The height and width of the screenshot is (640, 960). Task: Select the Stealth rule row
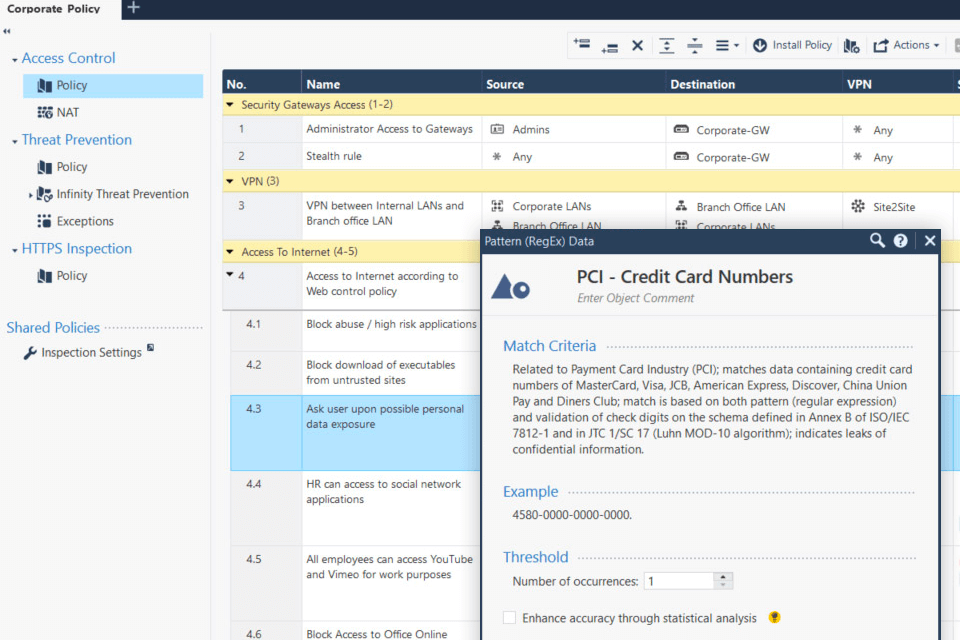(x=334, y=156)
